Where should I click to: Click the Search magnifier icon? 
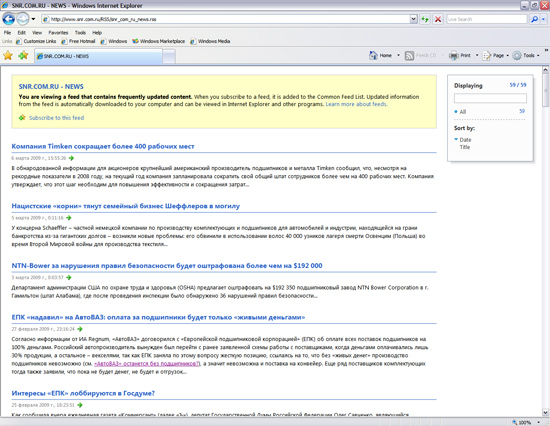[534, 19]
